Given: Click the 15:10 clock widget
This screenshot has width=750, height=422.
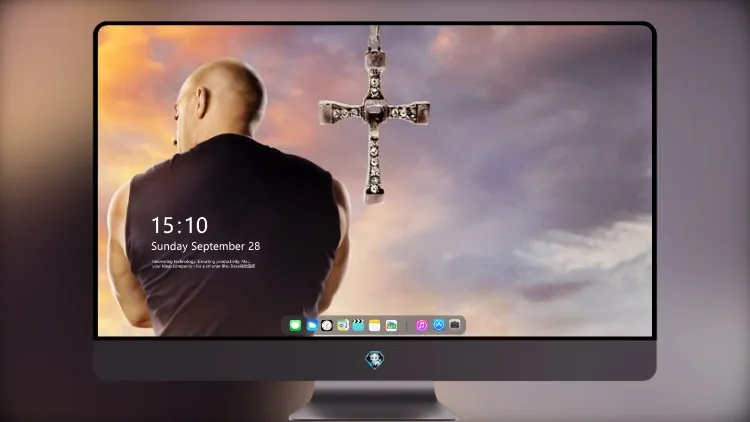Looking at the screenshot, I should (x=179, y=225).
